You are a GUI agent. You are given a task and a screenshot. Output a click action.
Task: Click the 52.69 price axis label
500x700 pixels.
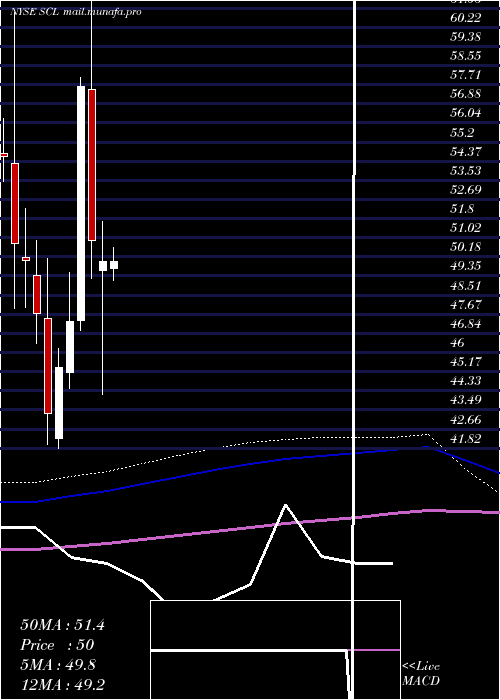[x=465, y=190]
